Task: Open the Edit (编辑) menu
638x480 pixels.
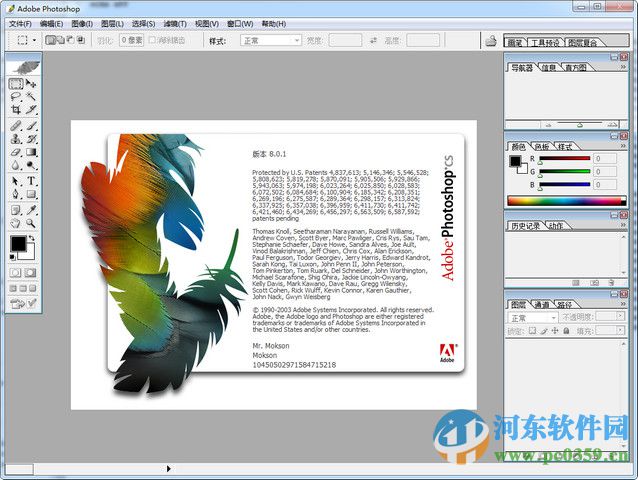Action: [51, 24]
